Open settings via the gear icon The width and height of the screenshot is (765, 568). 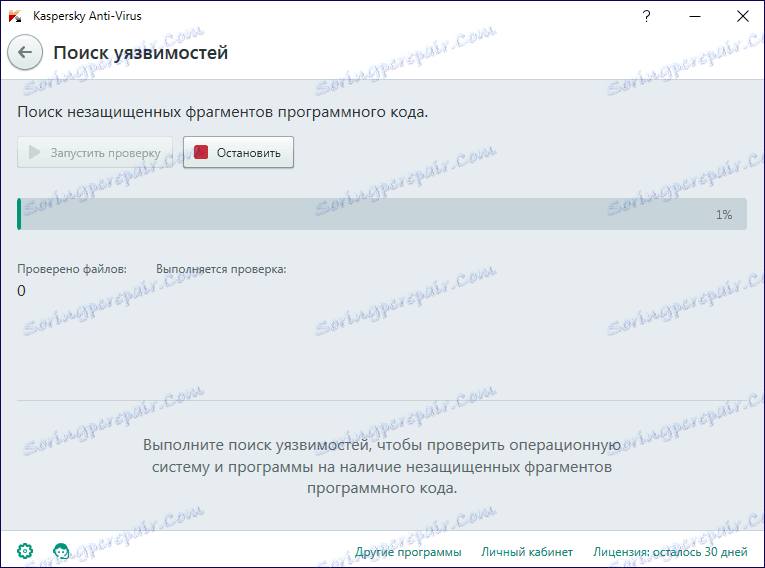[x=25, y=551]
